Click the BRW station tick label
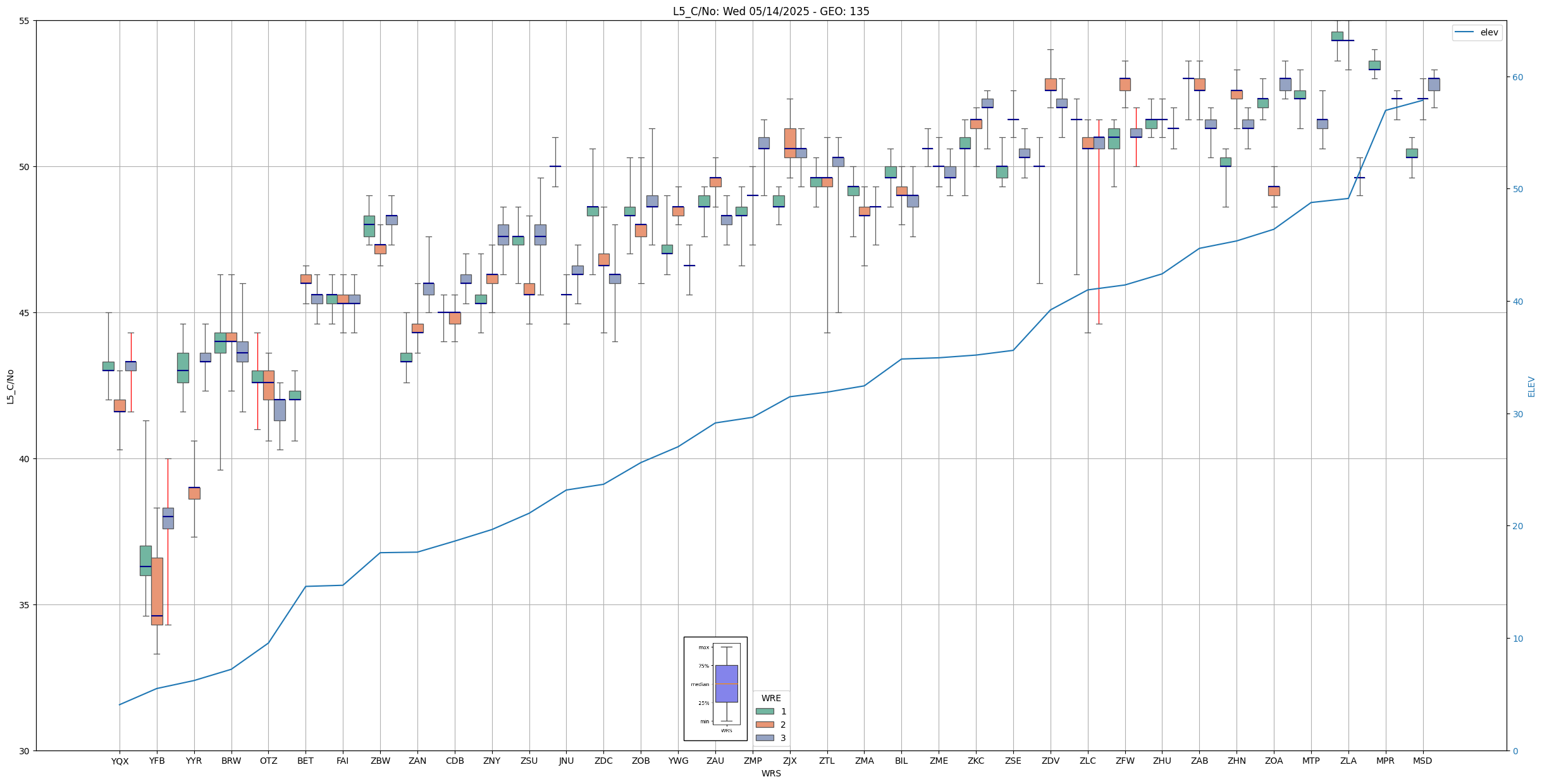Viewport: 1542px width, 784px height. coord(231,761)
